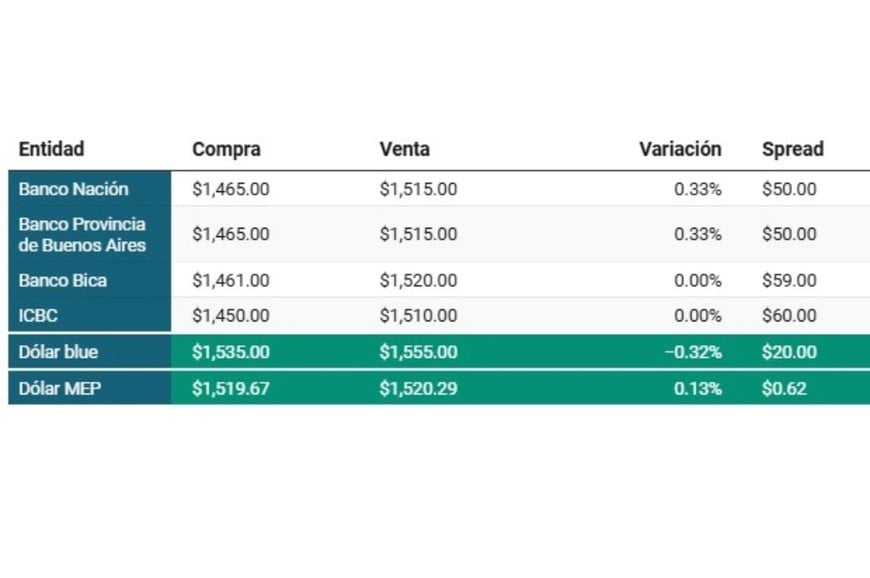Select the Dólar blue row label
The image size is (870, 578).
click(58, 352)
